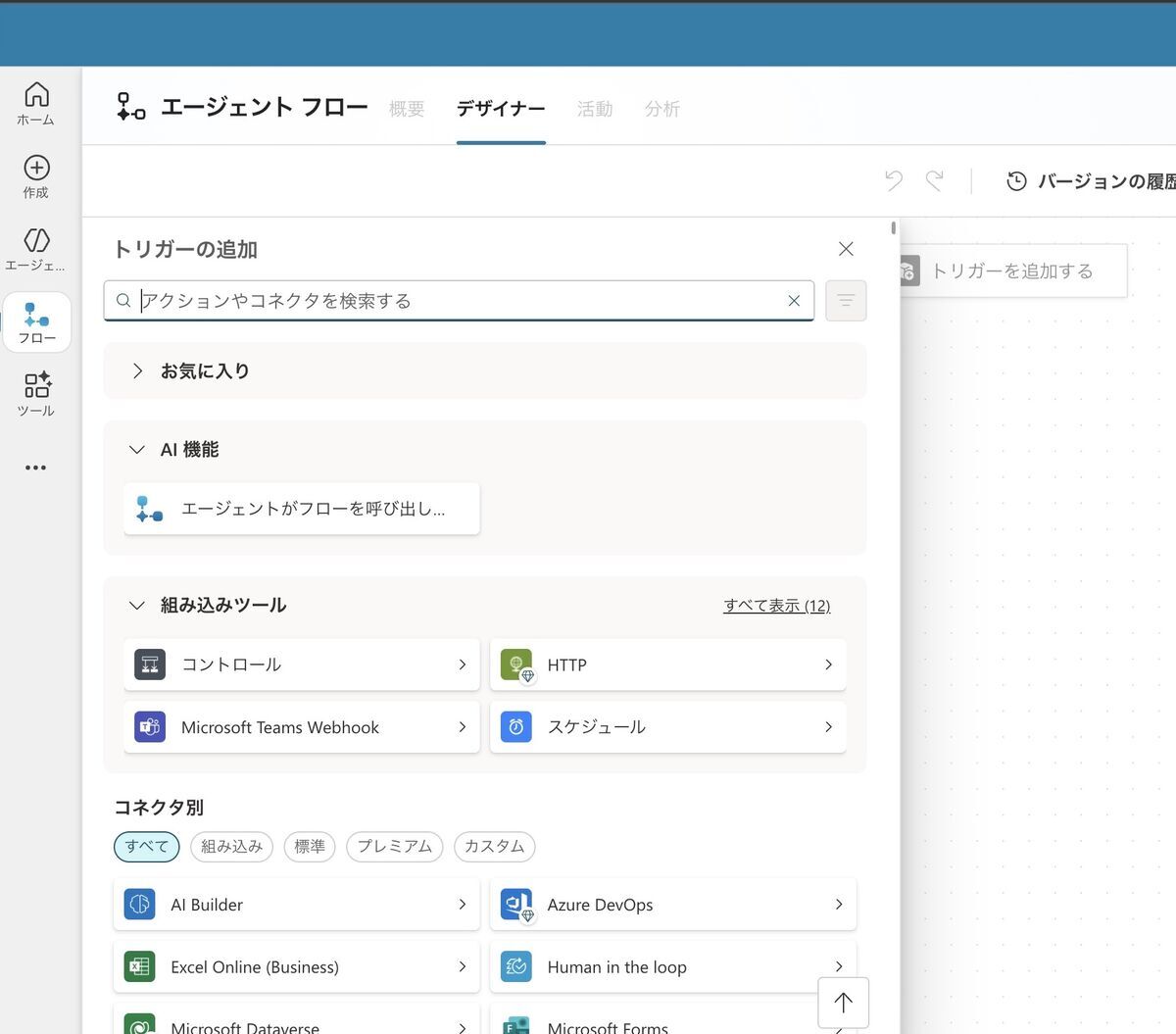Select the すべて filter chip

click(147, 847)
